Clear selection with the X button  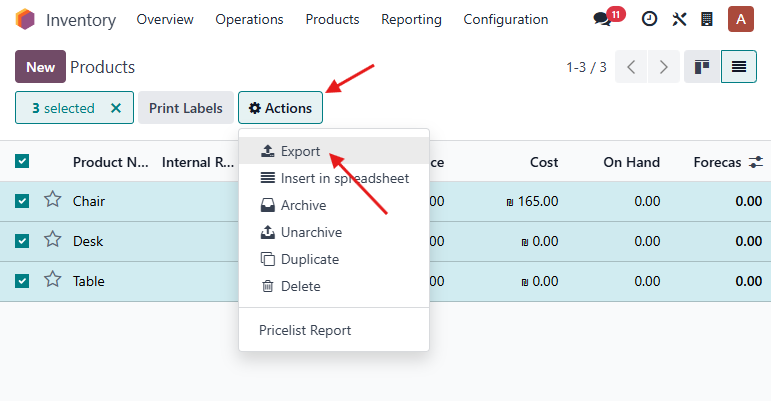[x=115, y=108]
